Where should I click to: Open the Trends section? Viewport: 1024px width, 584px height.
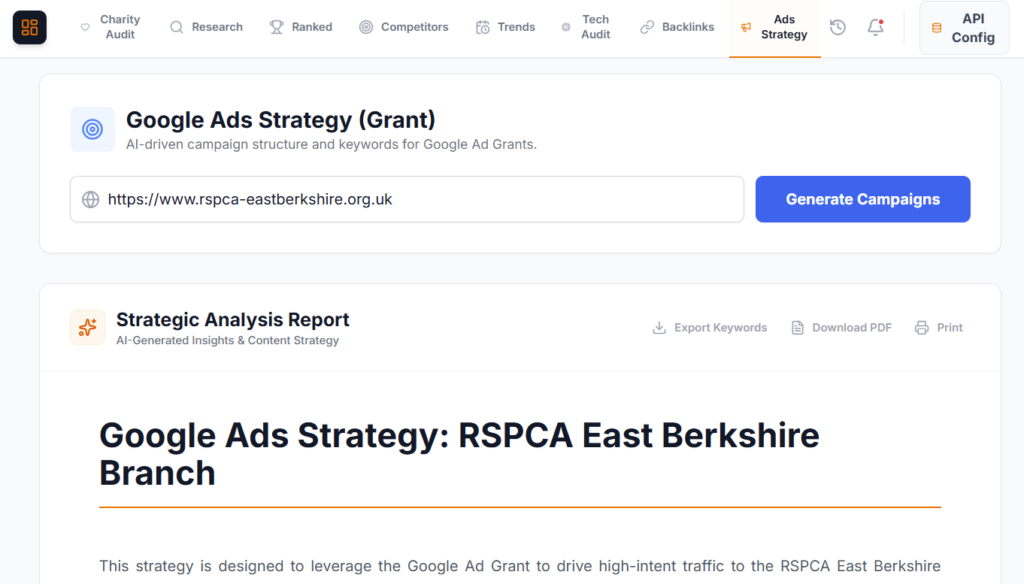coord(505,27)
